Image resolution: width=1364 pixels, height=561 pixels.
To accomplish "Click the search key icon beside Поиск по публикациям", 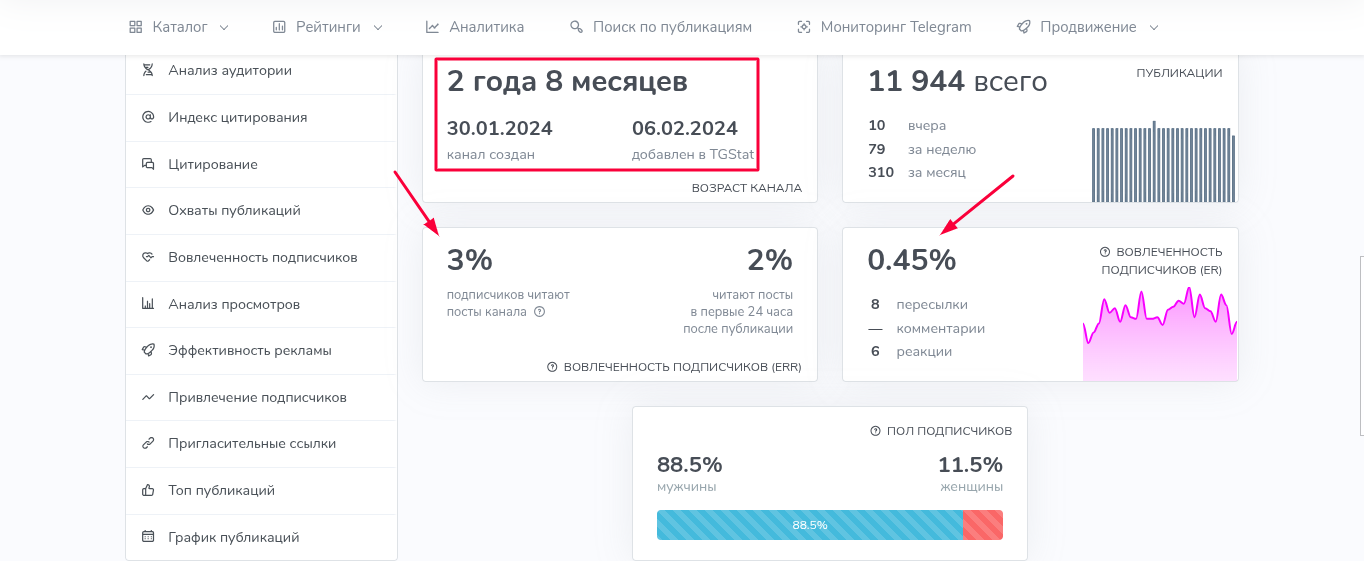I will (x=576, y=27).
